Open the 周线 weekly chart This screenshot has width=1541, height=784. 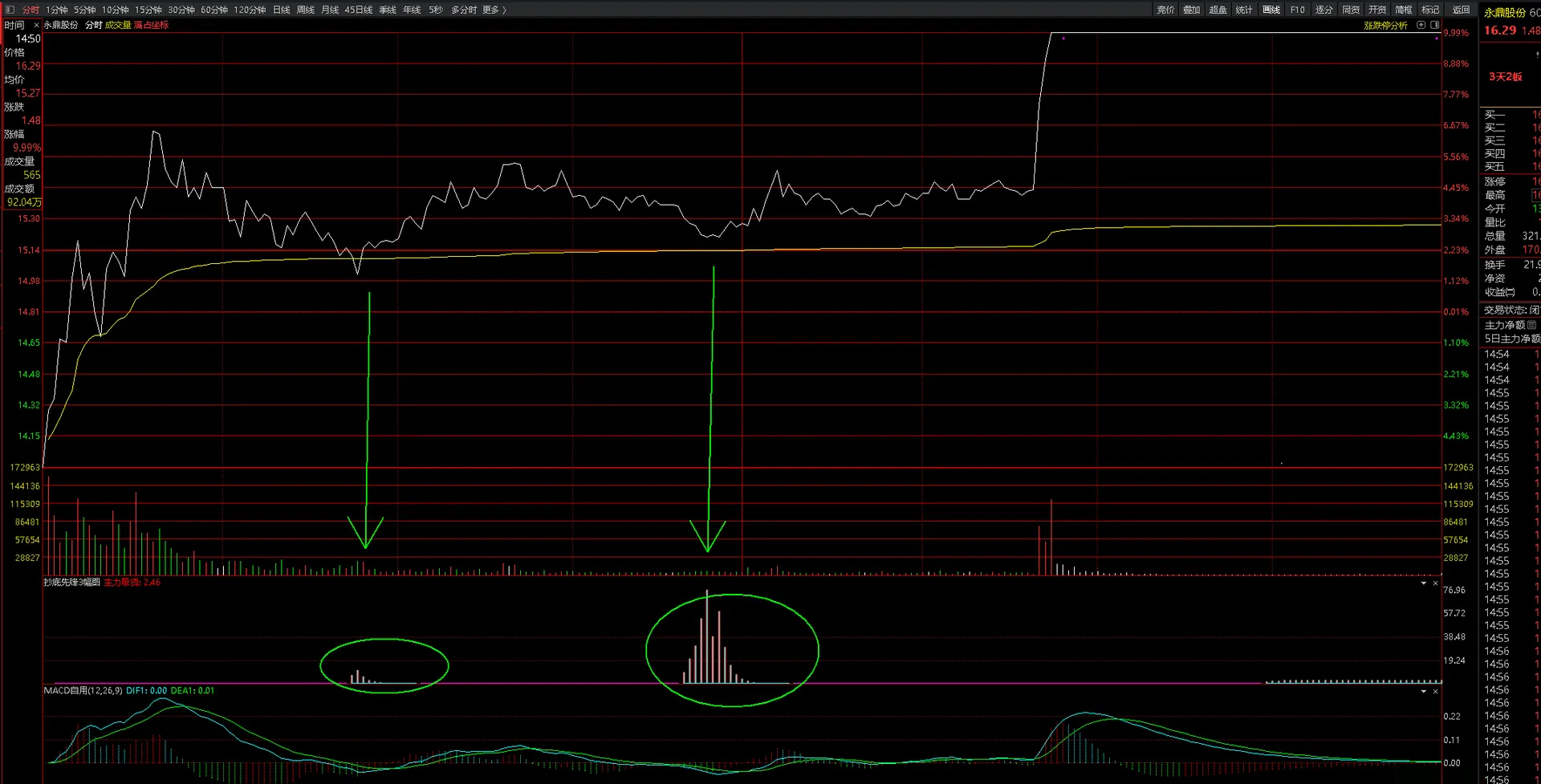[x=305, y=10]
